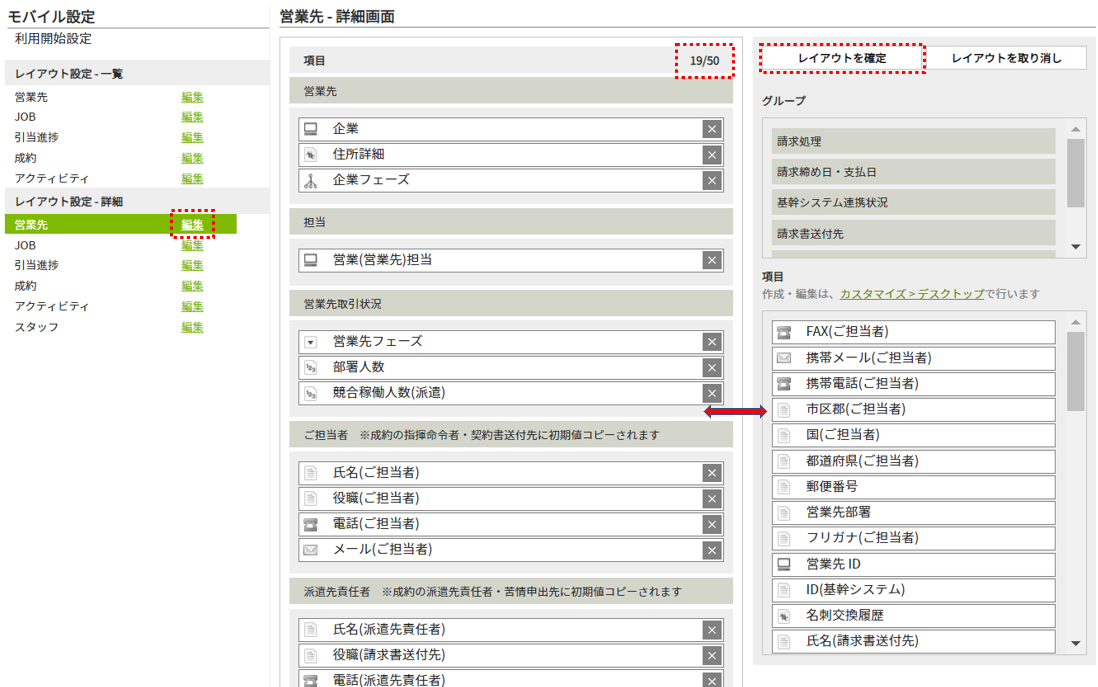Viewport: 1098px width, 687px height.
Task: Click 編集 for スタッフ detail layout
Action: [192, 327]
